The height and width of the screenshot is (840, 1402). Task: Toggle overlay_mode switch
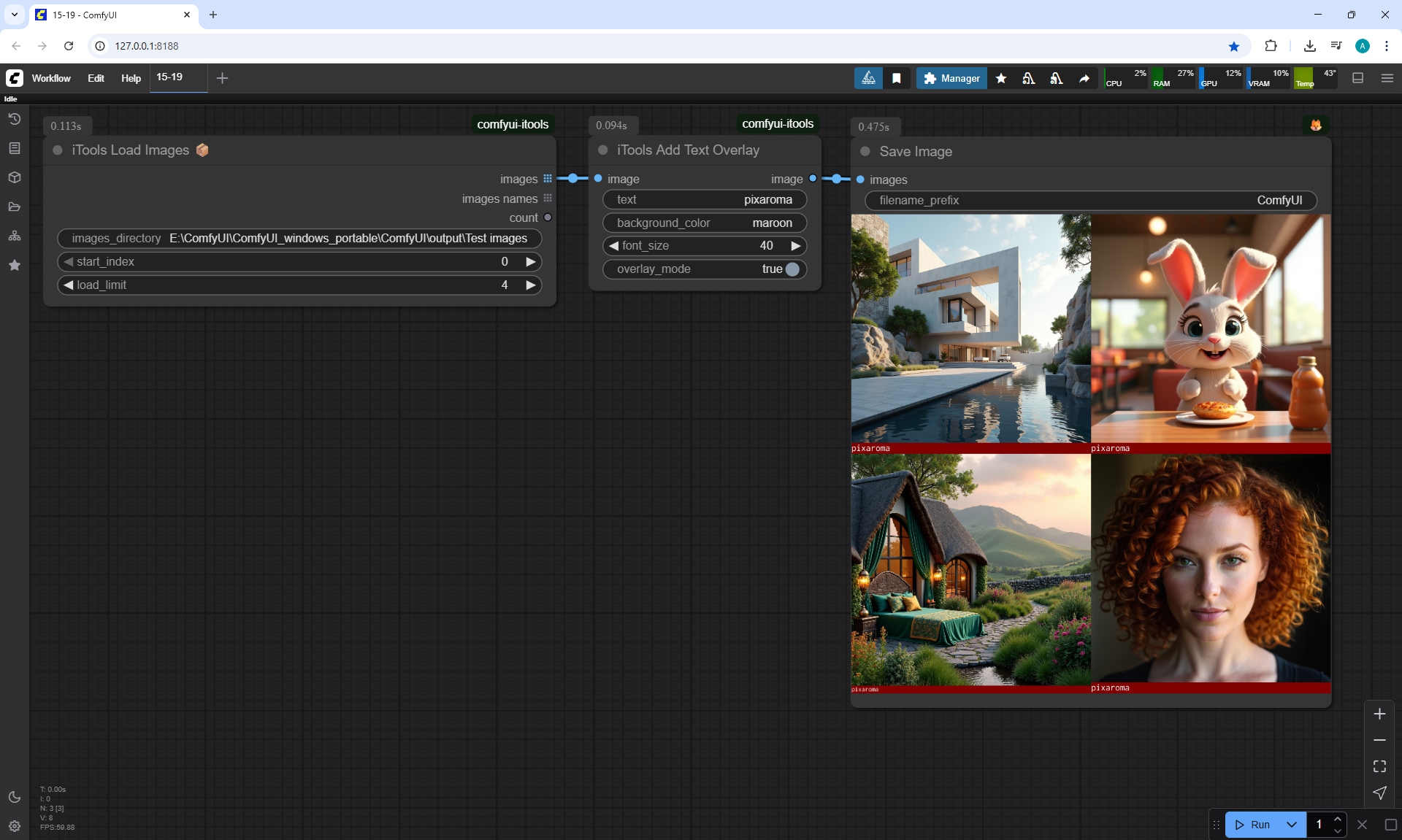tap(792, 269)
